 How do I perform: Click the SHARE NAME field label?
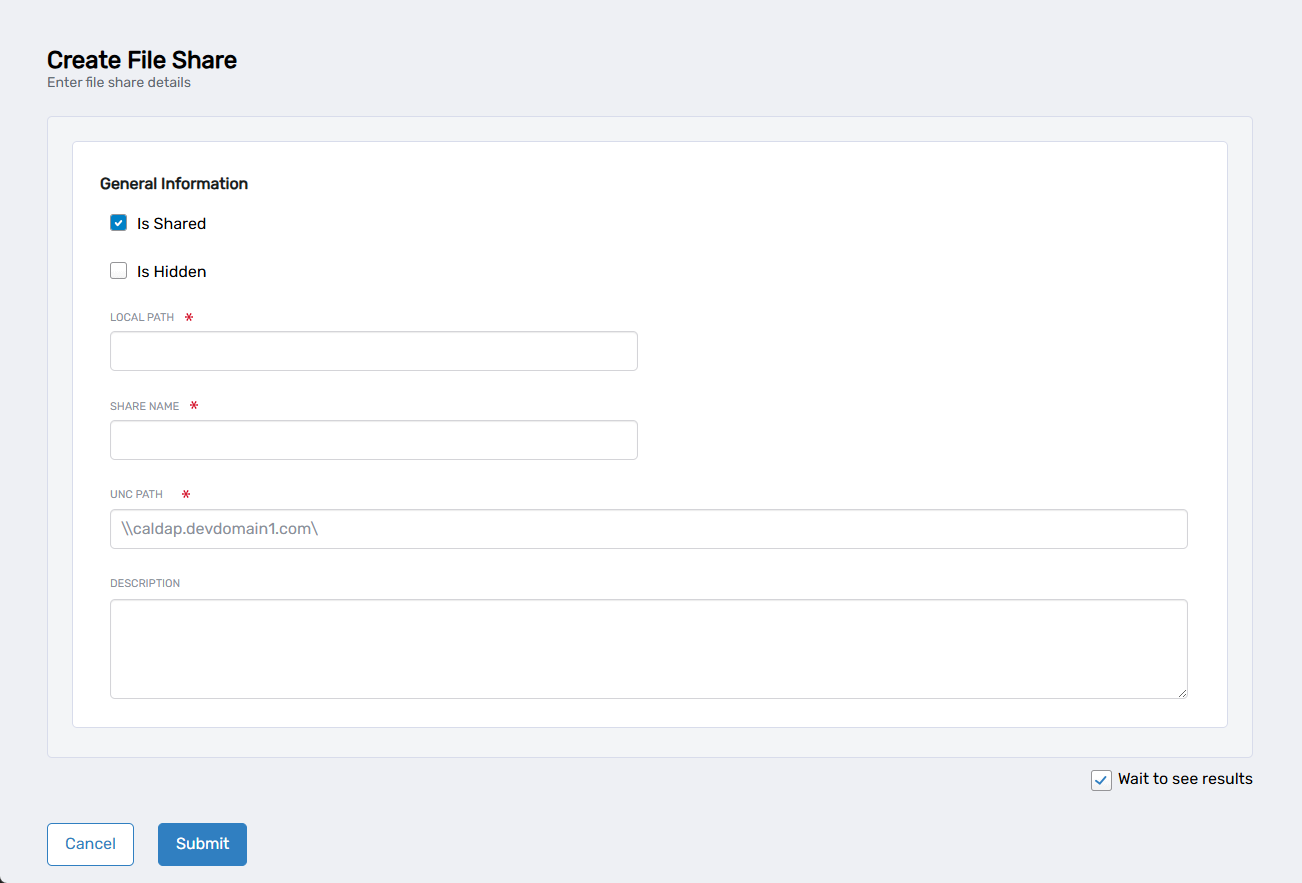tap(144, 406)
